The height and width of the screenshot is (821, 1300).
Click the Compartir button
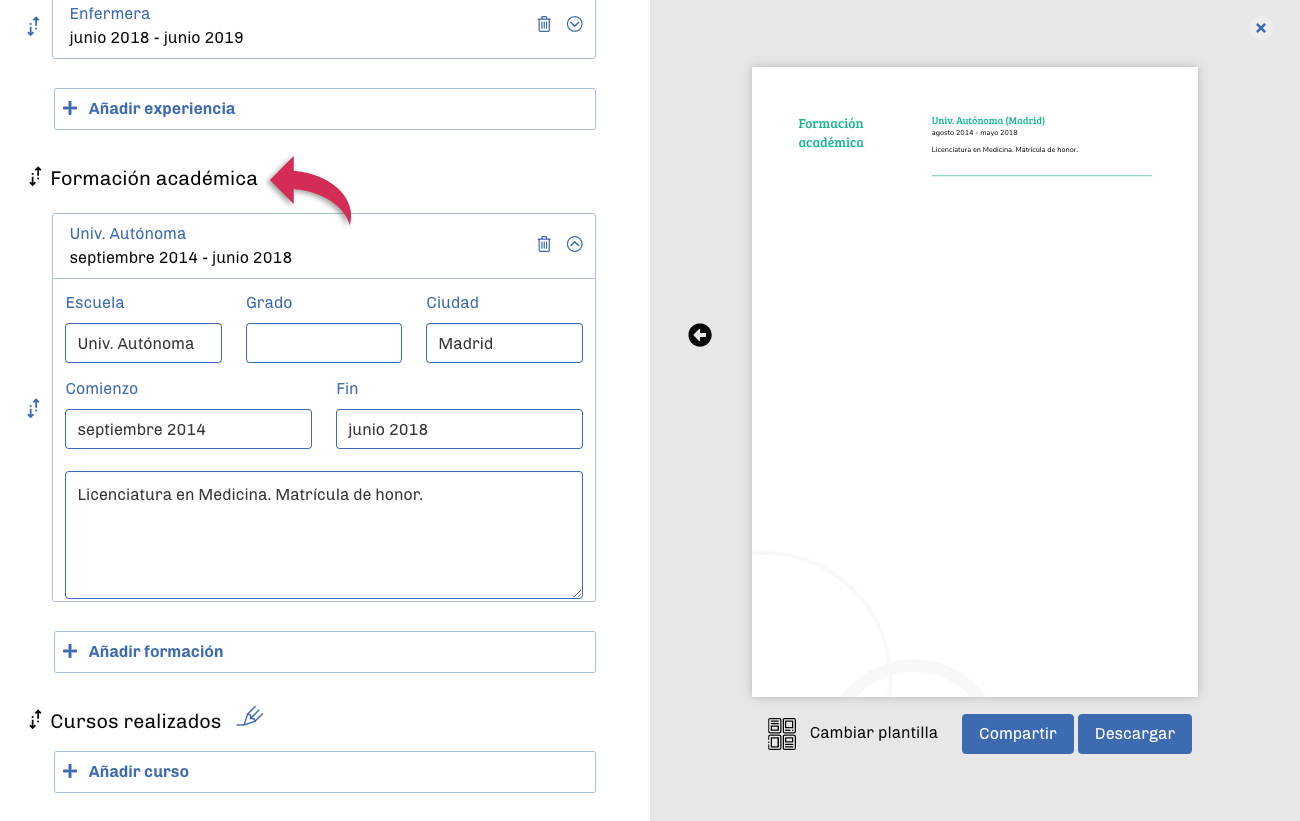[x=1018, y=734]
